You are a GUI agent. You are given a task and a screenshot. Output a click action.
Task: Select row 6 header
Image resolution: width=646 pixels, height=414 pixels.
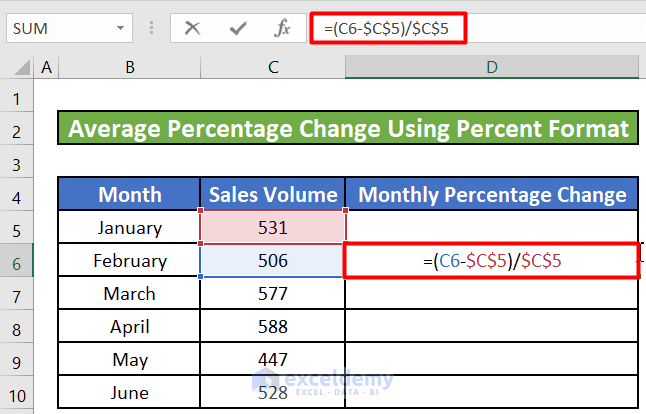pos(18,261)
